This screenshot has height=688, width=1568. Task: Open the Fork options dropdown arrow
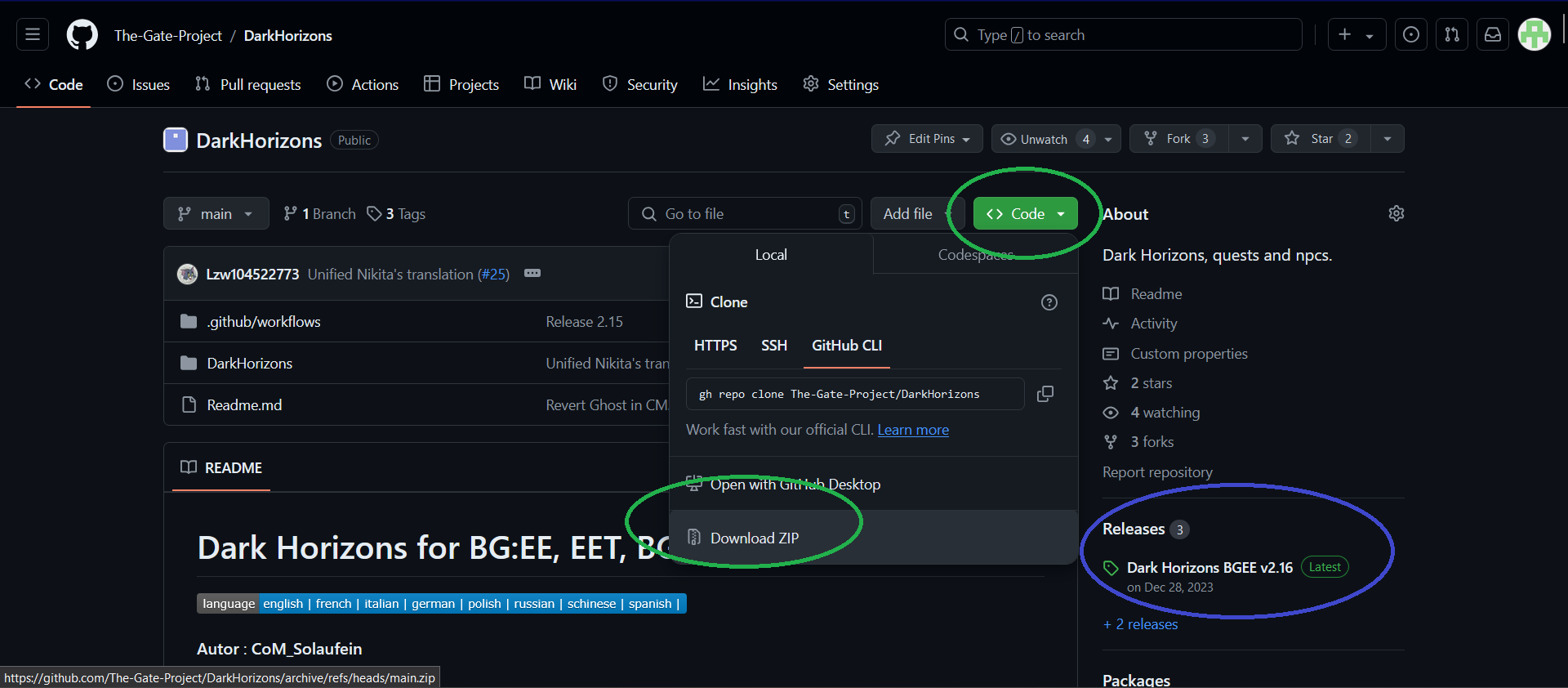(x=1245, y=139)
